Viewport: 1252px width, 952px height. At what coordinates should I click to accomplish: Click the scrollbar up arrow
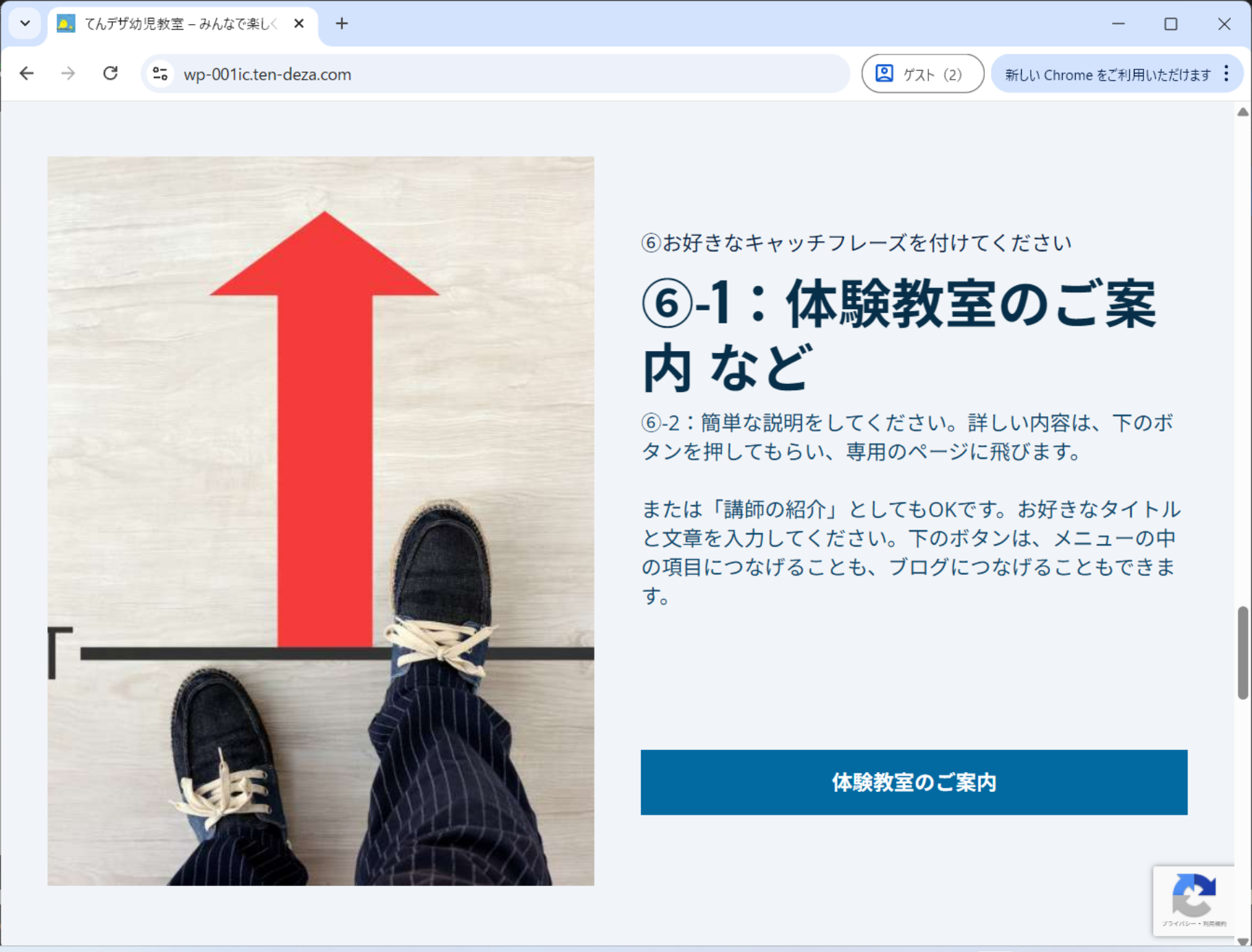coord(1242,112)
